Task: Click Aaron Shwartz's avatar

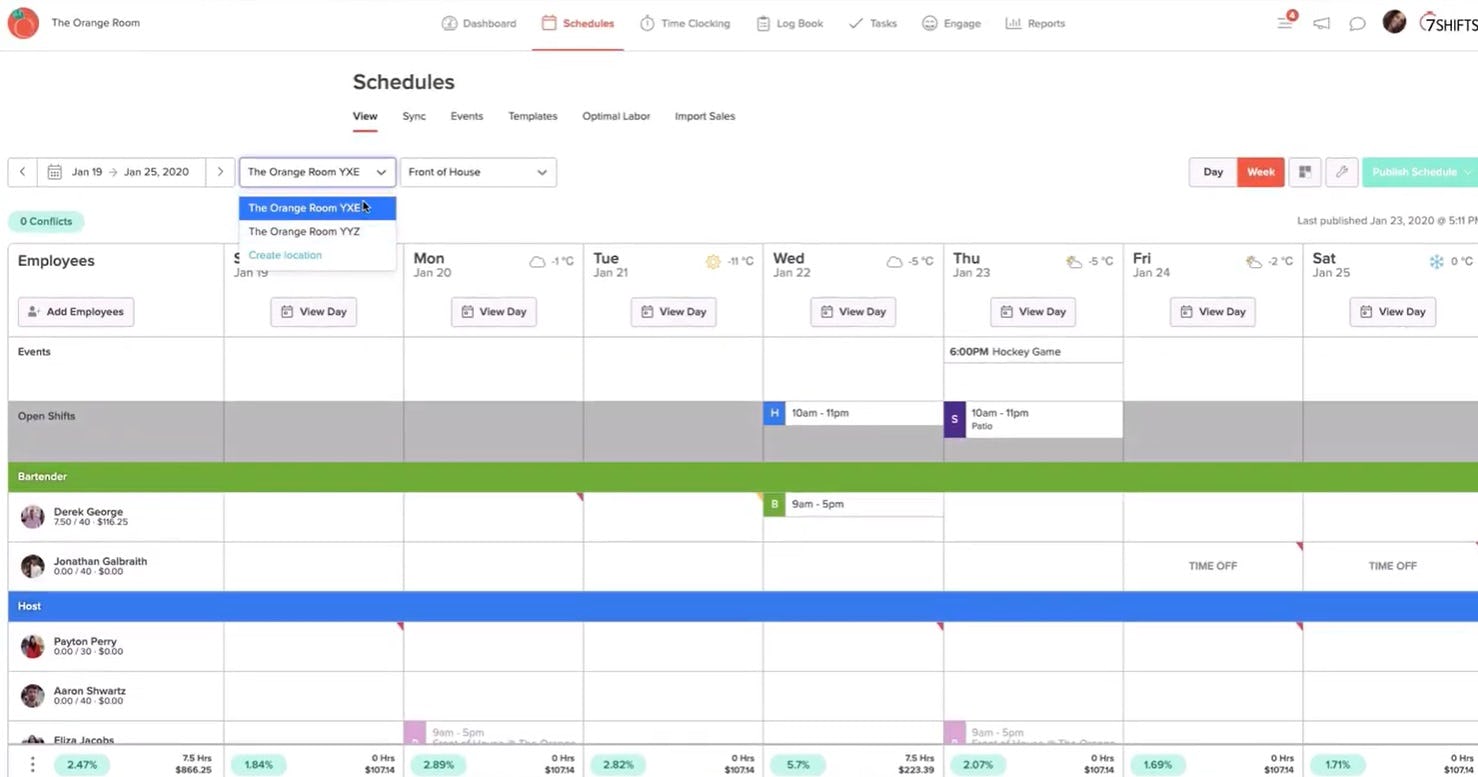Action: click(x=33, y=696)
